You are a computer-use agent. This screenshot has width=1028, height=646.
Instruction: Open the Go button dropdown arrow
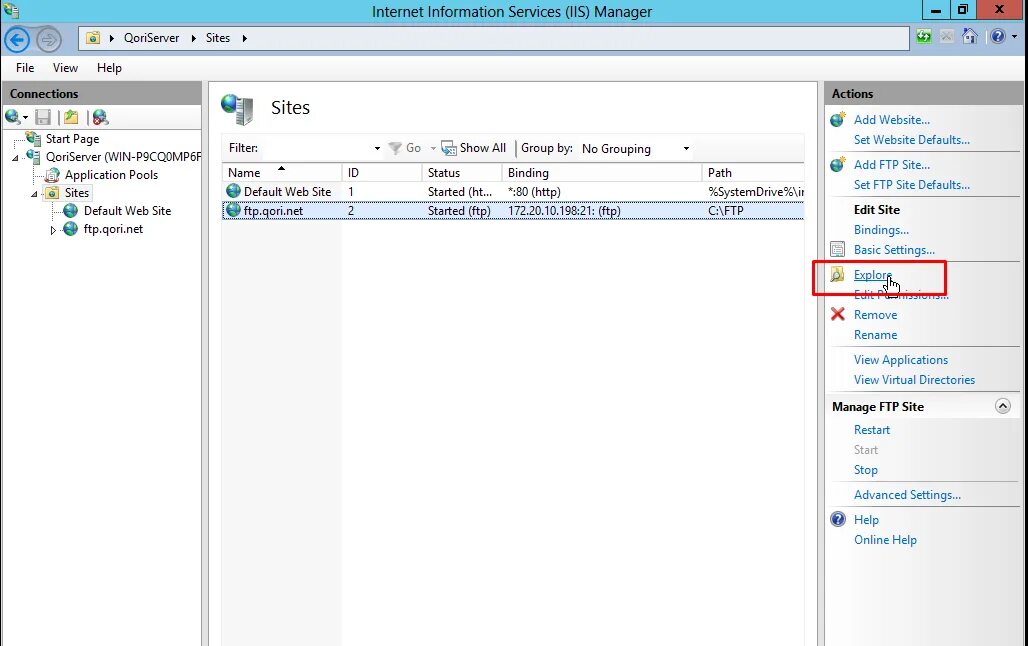point(433,148)
